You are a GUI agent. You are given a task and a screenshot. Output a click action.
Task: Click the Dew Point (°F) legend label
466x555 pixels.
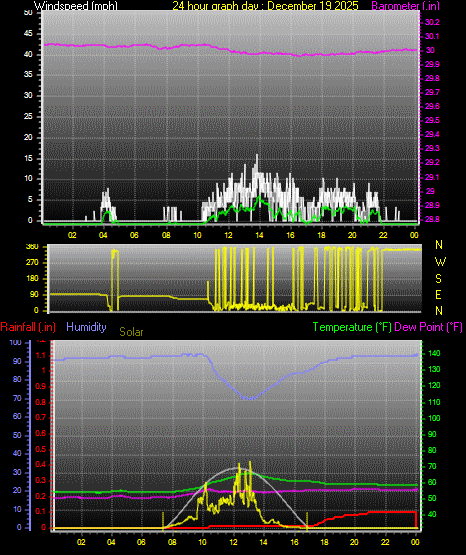tap(428, 327)
